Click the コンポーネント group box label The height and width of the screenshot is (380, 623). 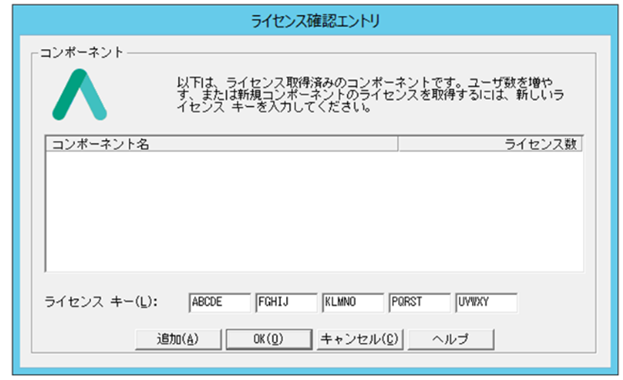pos(81,52)
